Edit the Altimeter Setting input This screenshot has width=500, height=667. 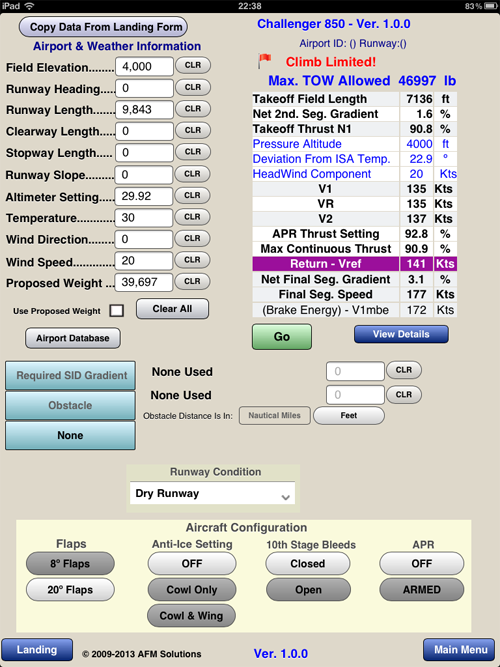click(x=144, y=197)
